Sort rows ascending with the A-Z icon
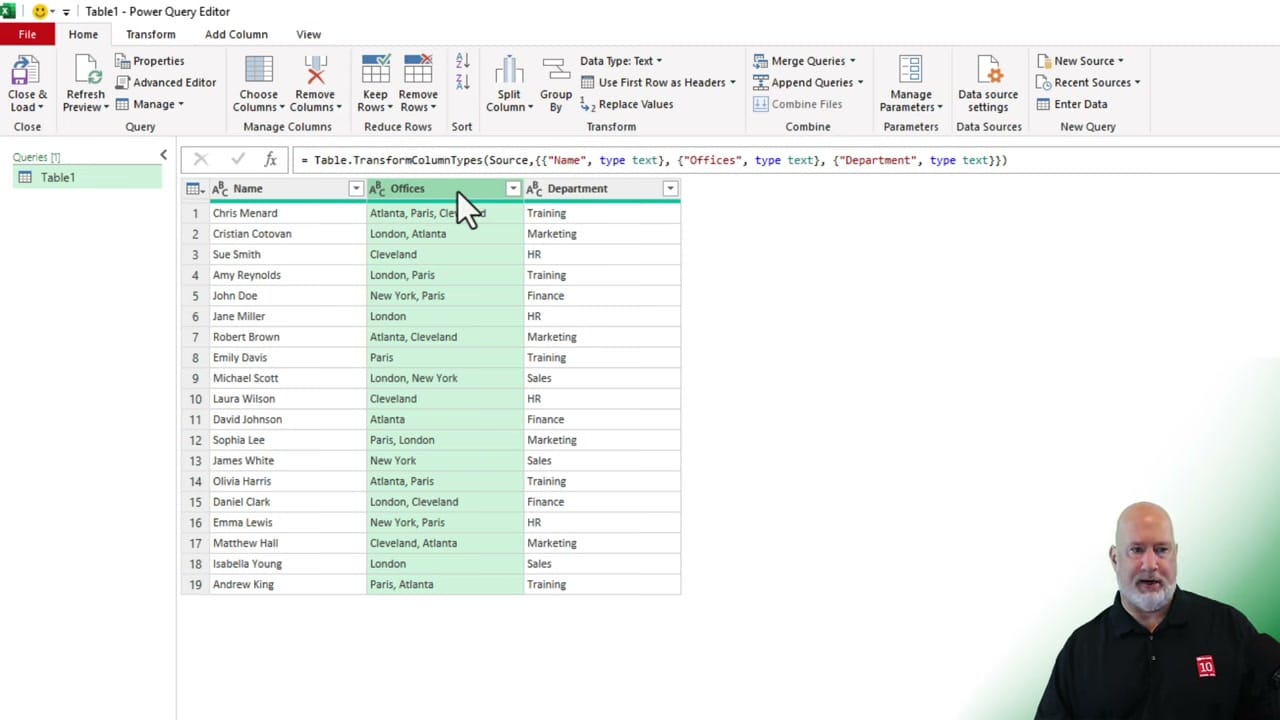 [x=461, y=62]
